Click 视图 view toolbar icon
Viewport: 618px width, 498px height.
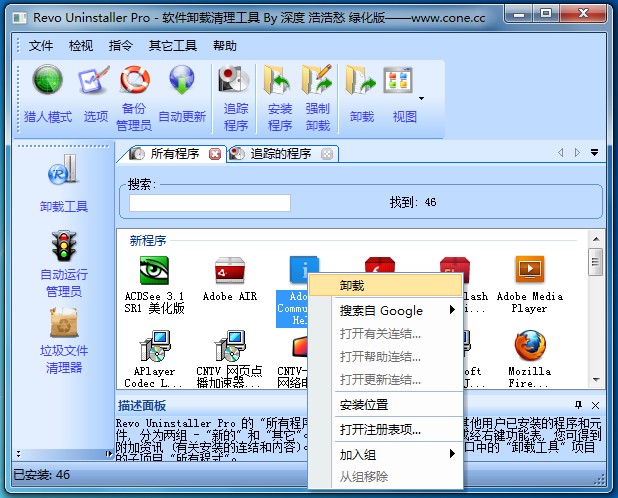(x=398, y=80)
